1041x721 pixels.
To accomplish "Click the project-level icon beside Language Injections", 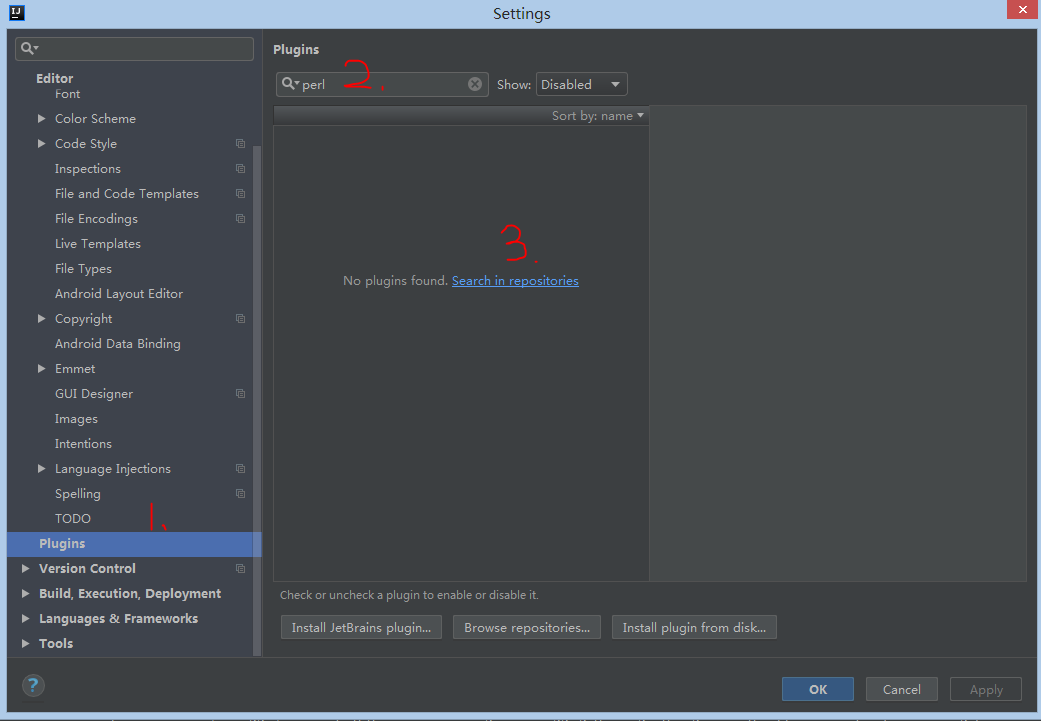I will (240, 469).
